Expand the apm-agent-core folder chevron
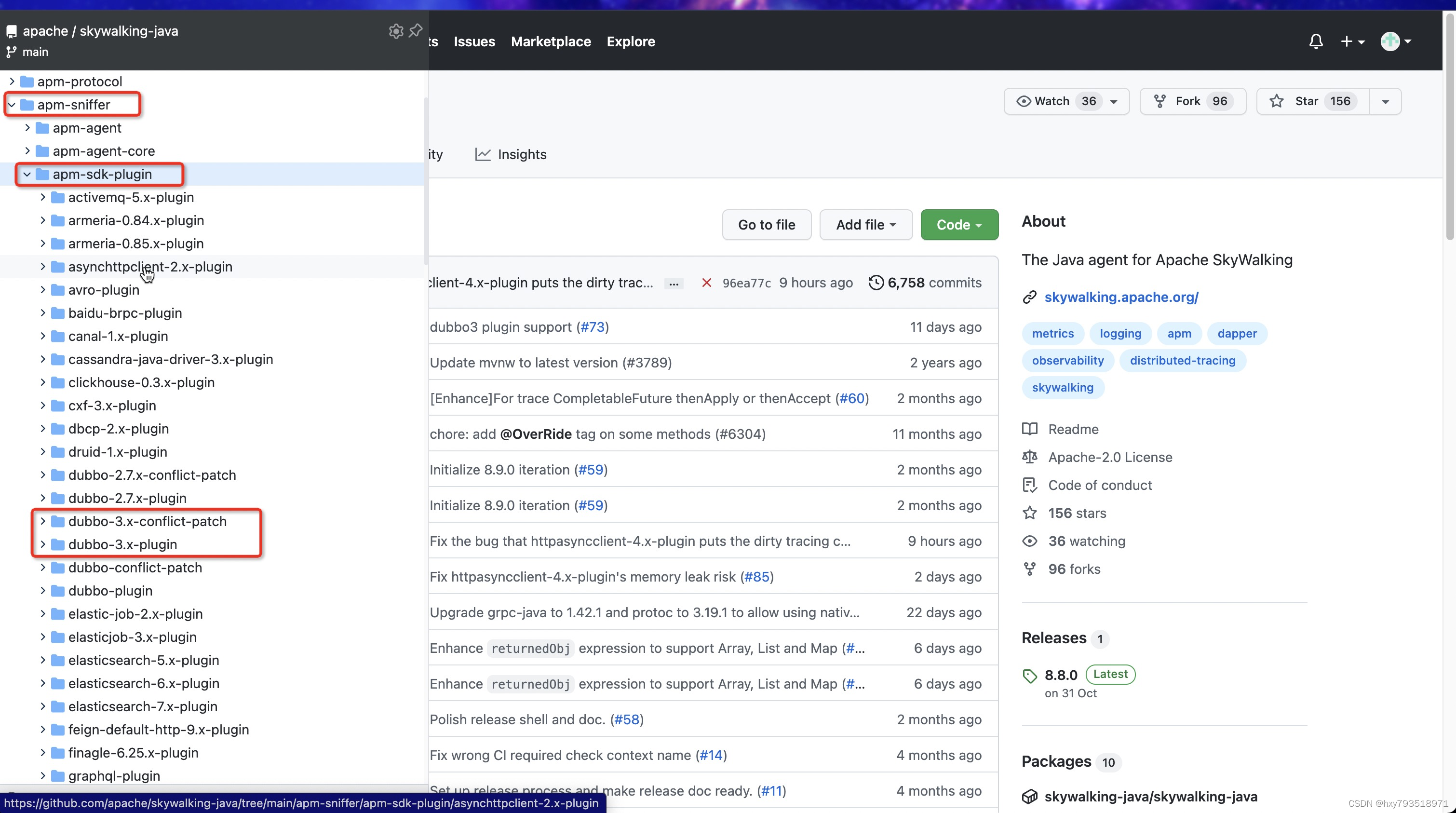The width and height of the screenshot is (1456, 813). pos(27,151)
